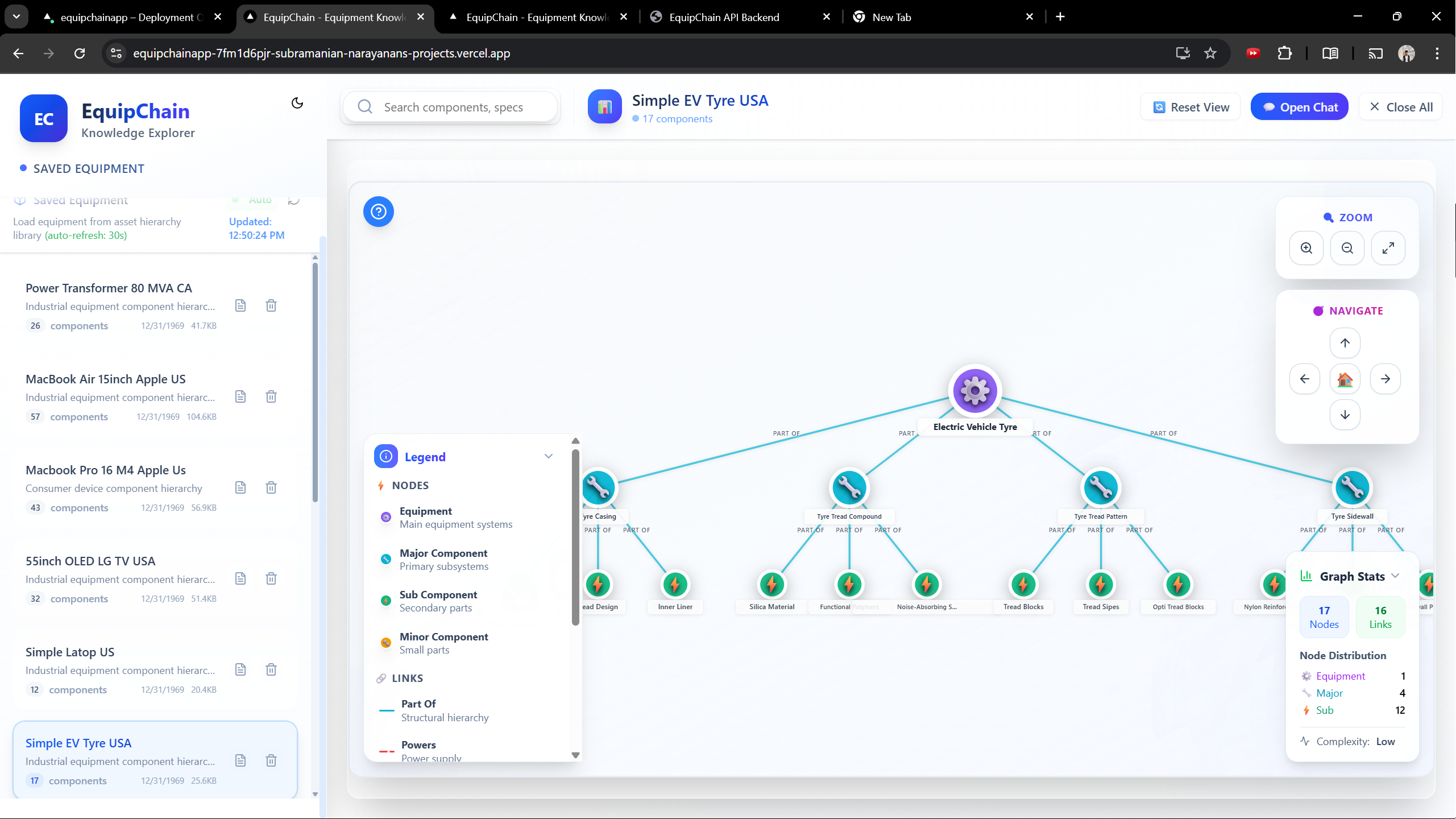Click the Electric Vehicle Tyre root node

tap(975, 391)
